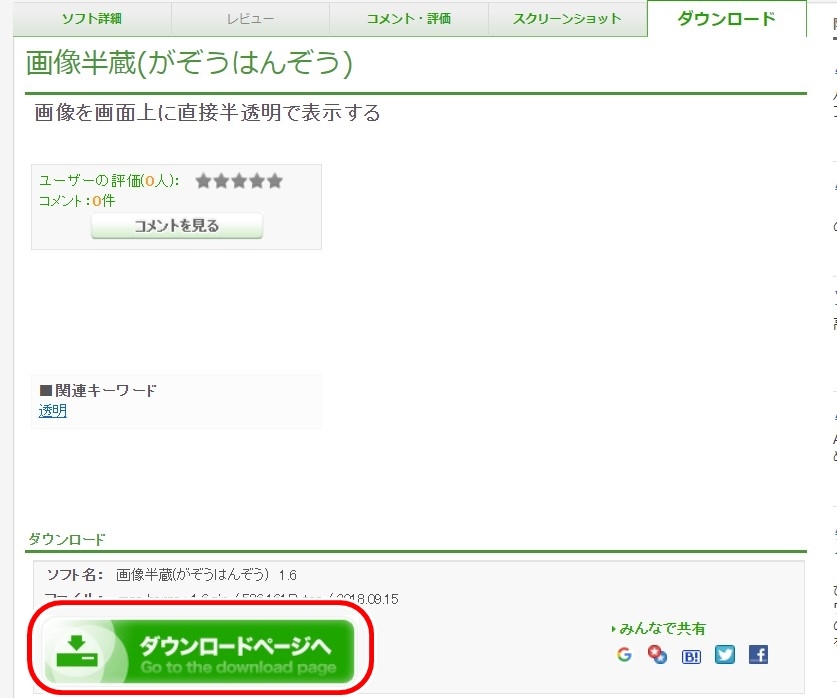Click the green ダウンロードページへ button

coord(199,649)
